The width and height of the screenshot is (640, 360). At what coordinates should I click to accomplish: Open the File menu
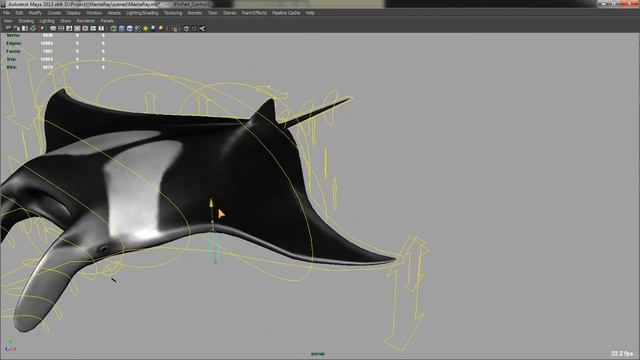7,13
